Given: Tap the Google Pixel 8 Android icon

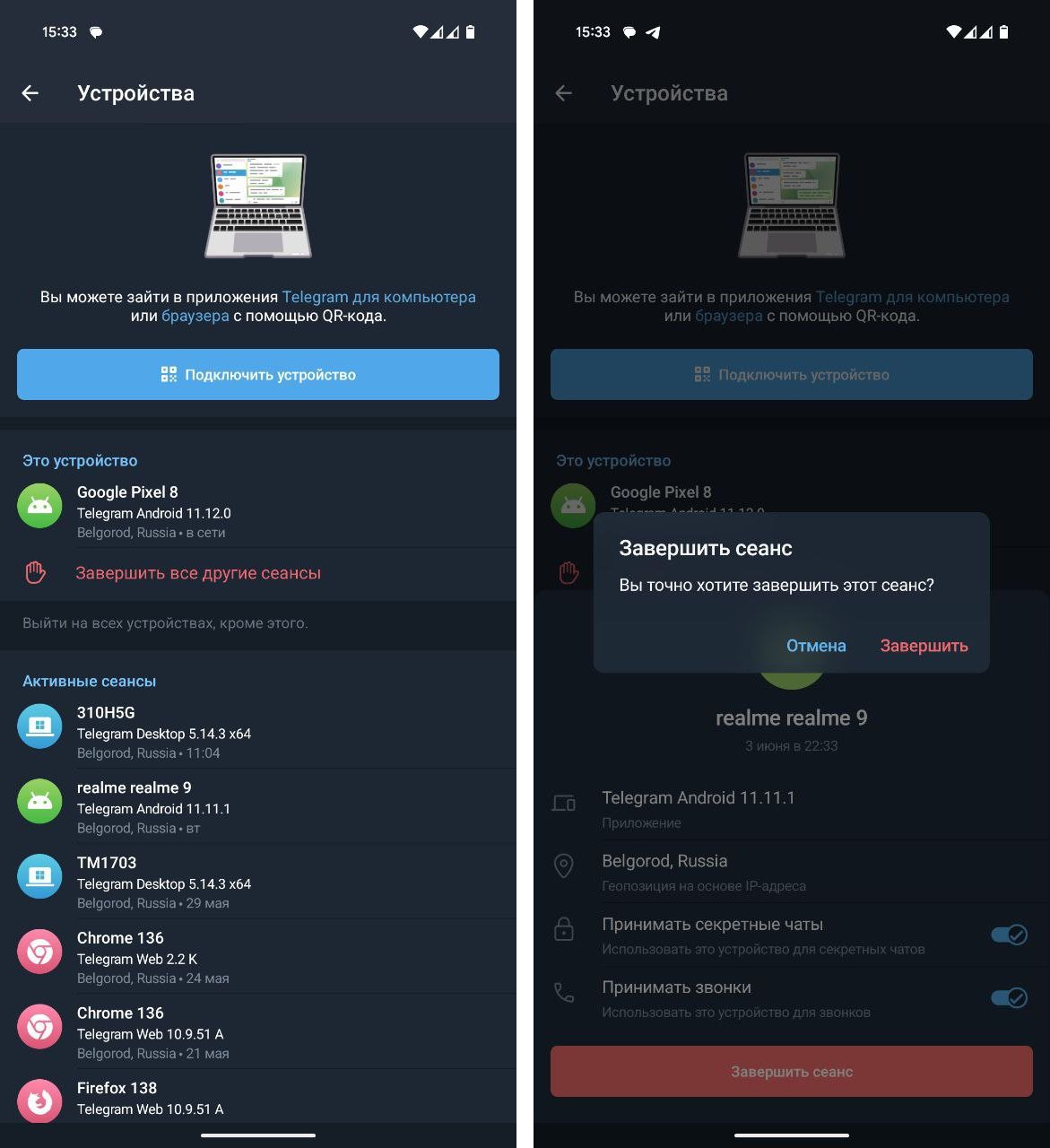Looking at the screenshot, I should (39, 506).
